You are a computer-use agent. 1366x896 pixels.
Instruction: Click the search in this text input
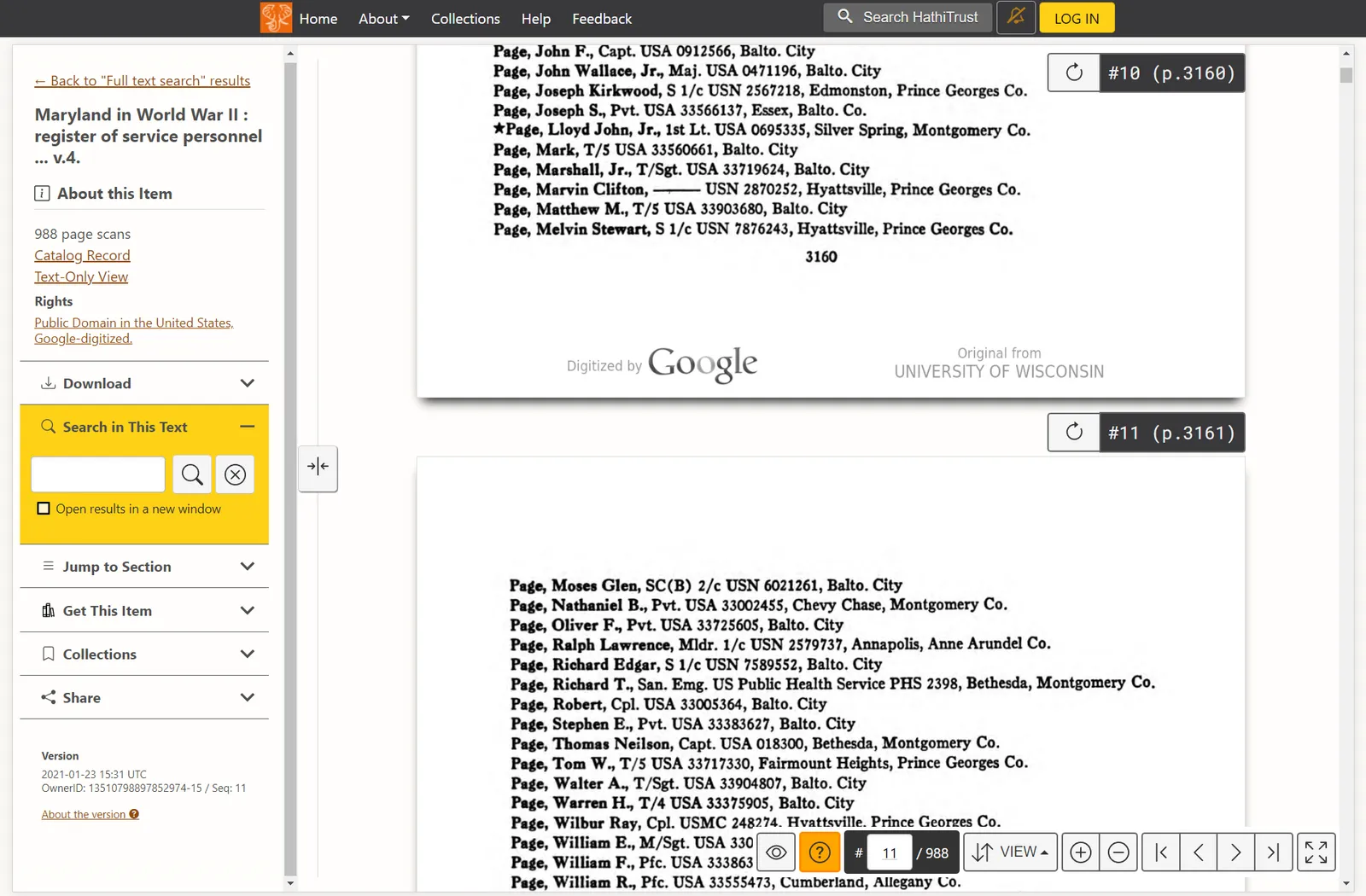[98, 474]
